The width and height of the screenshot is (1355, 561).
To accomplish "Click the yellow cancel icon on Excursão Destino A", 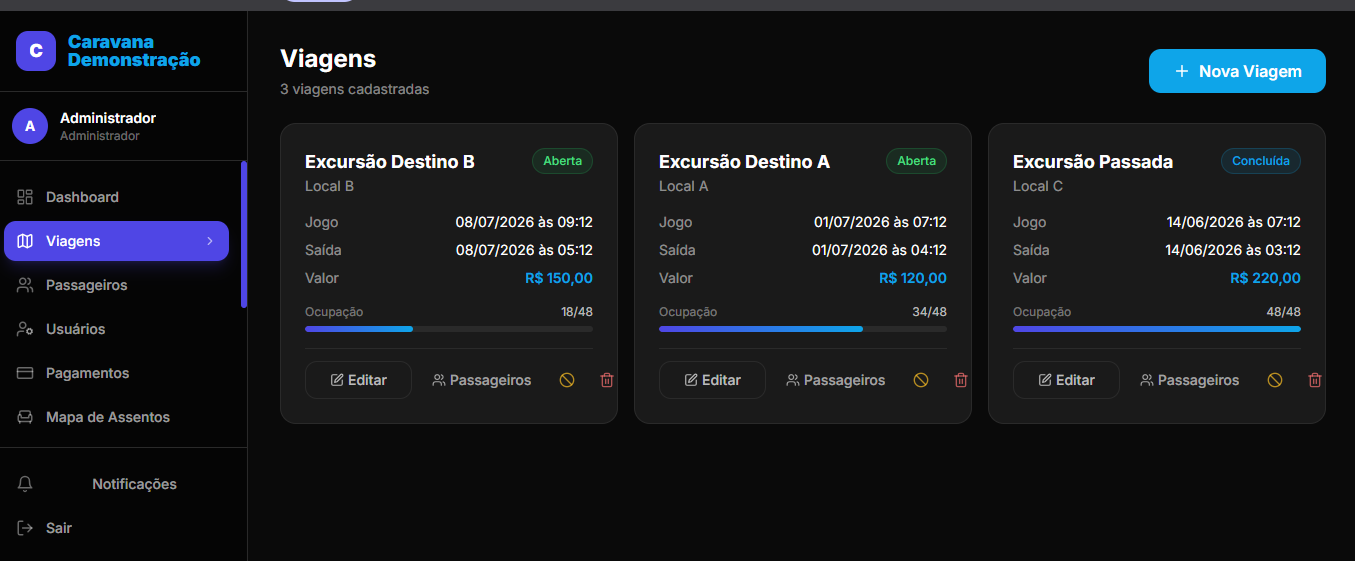I will point(921,380).
